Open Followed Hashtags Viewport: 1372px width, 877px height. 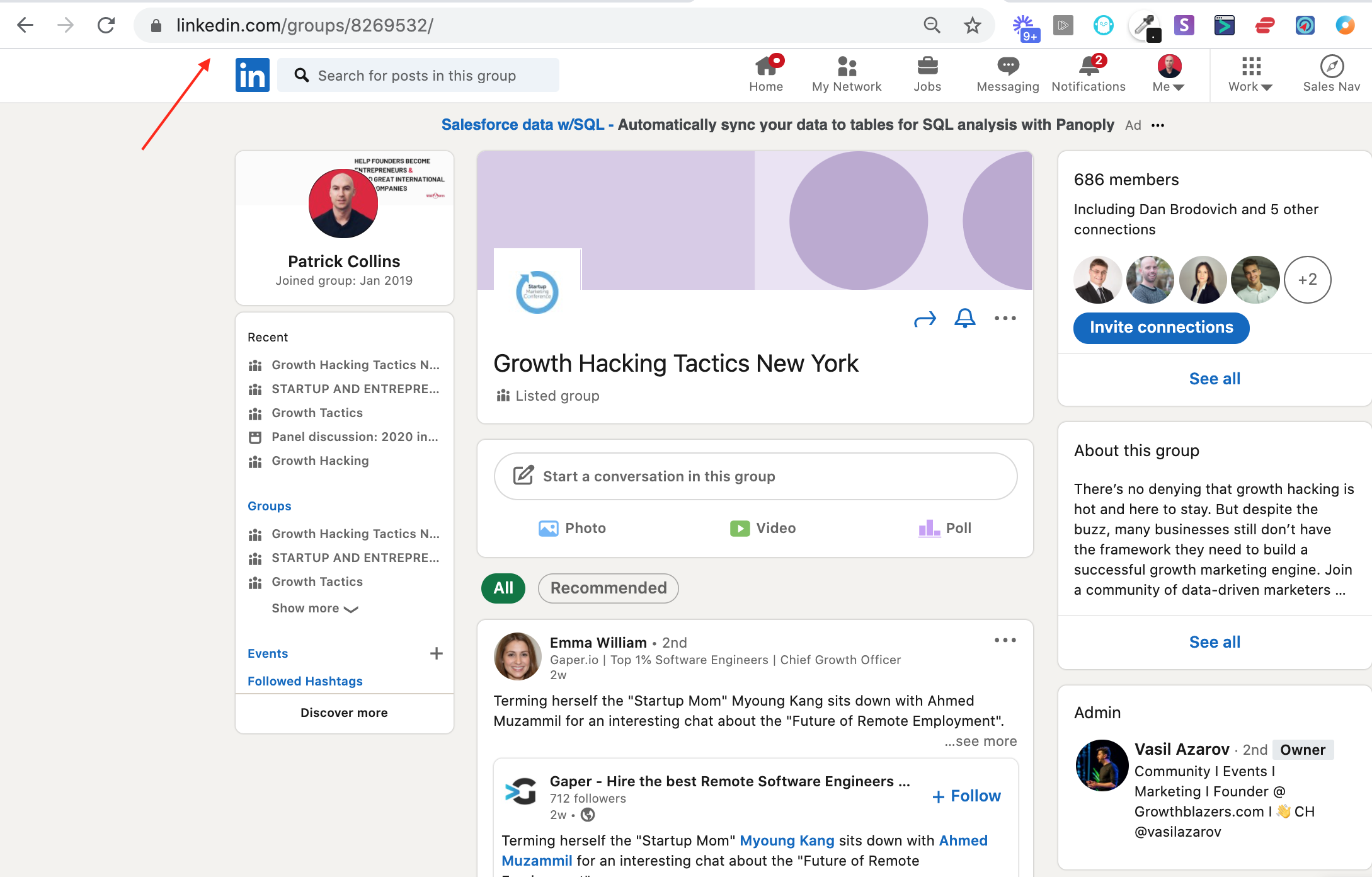click(x=305, y=681)
